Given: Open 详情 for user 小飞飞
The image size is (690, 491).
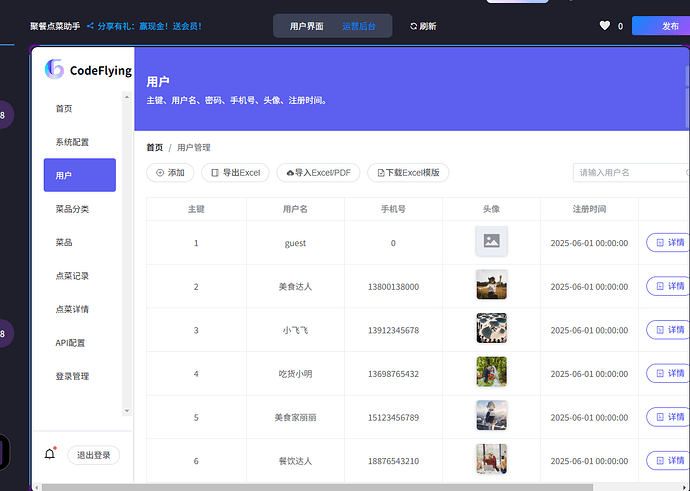Looking at the screenshot, I should (668, 330).
